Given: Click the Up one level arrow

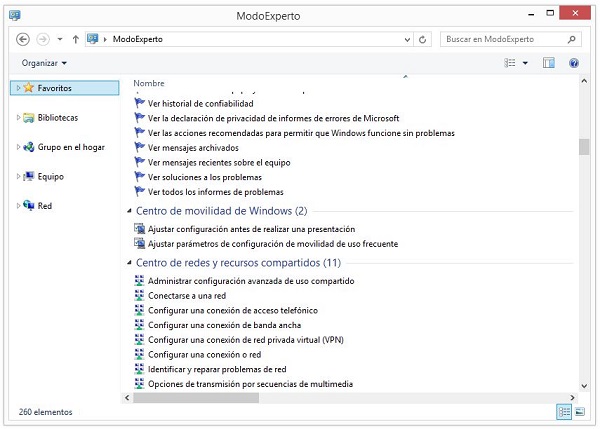Looking at the screenshot, I should pos(76,39).
